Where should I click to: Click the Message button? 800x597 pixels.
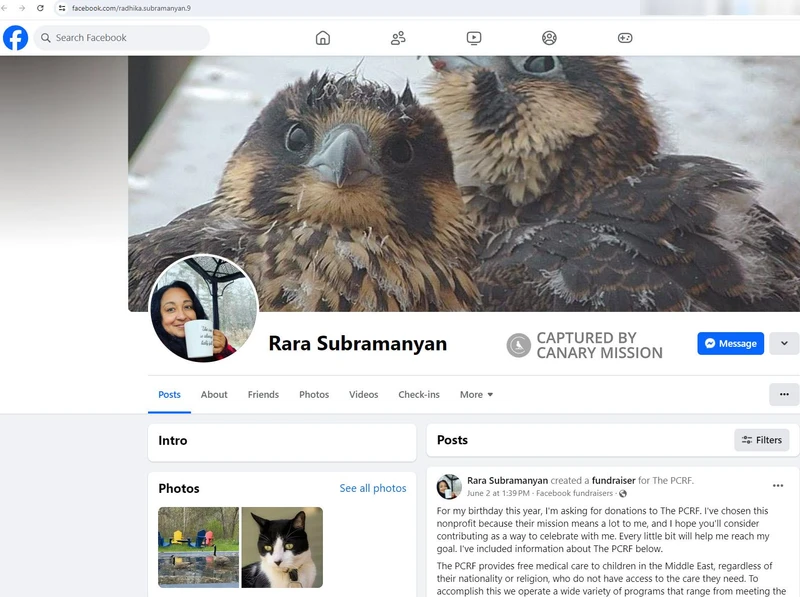tap(730, 343)
